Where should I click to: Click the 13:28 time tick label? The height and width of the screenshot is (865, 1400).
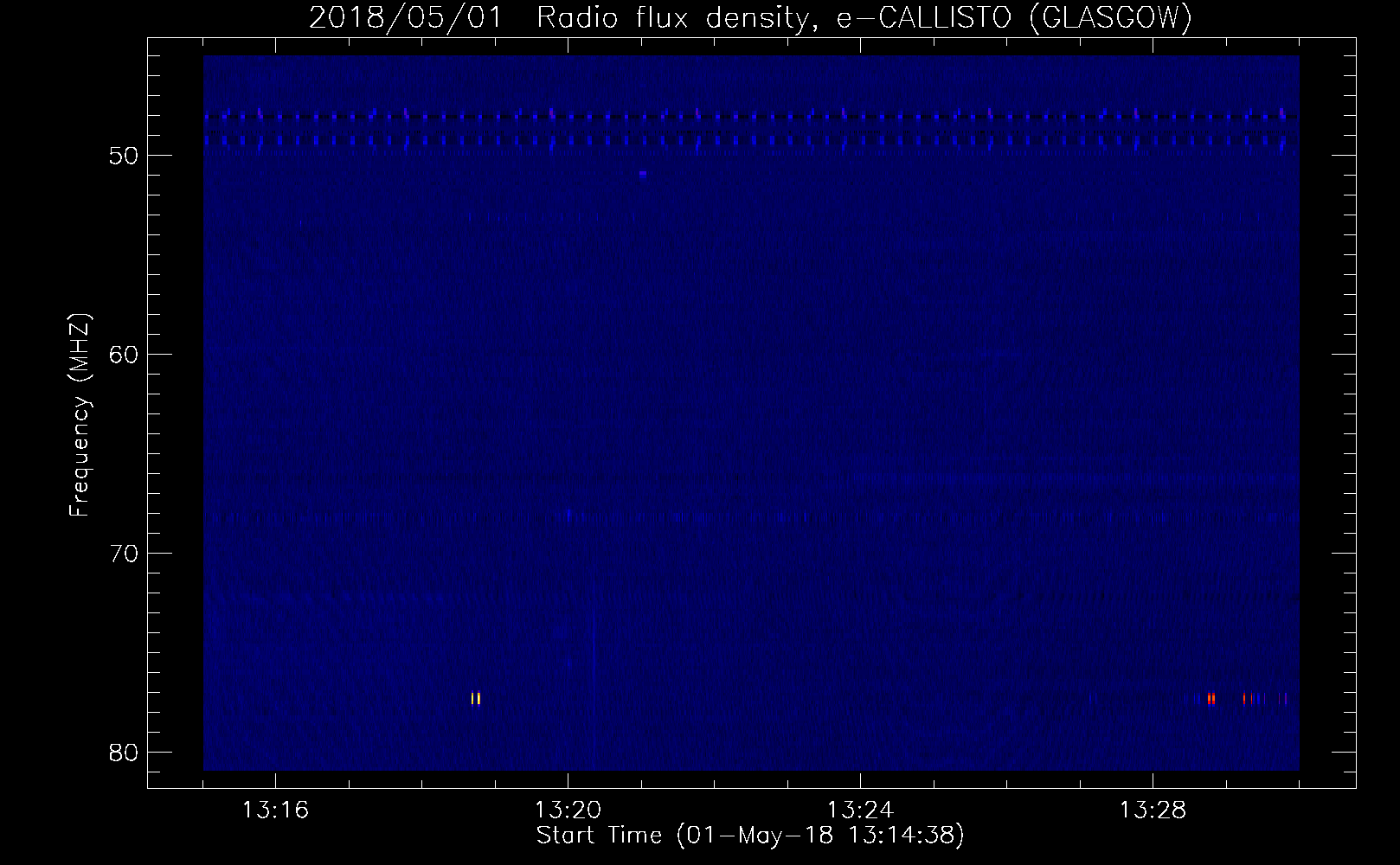1153,811
